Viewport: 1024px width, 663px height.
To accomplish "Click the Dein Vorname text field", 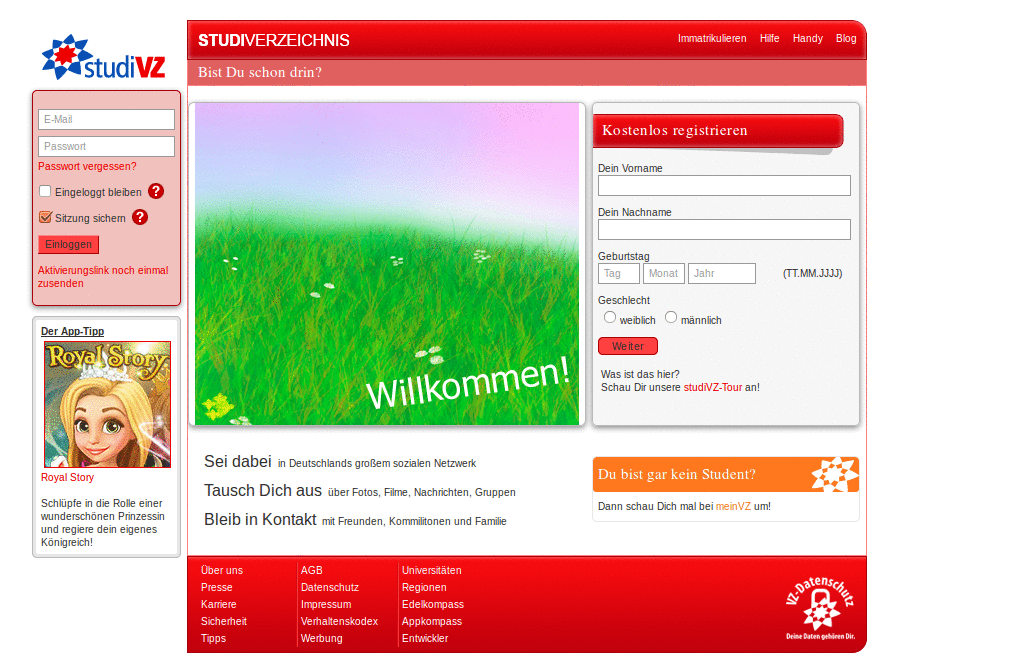I will pyautogui.click(x=724, y=186).
